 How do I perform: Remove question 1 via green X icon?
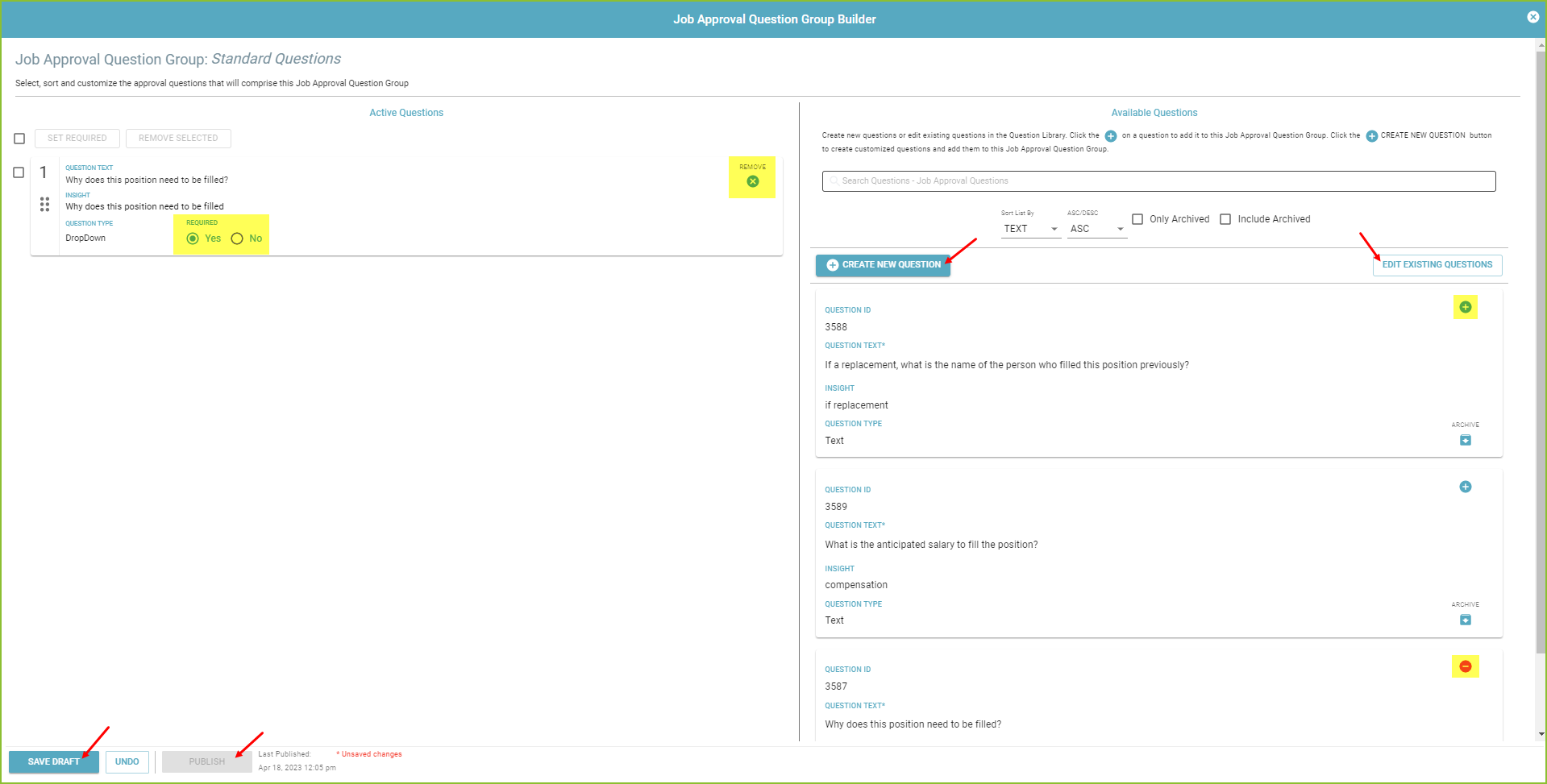[752, 181]
